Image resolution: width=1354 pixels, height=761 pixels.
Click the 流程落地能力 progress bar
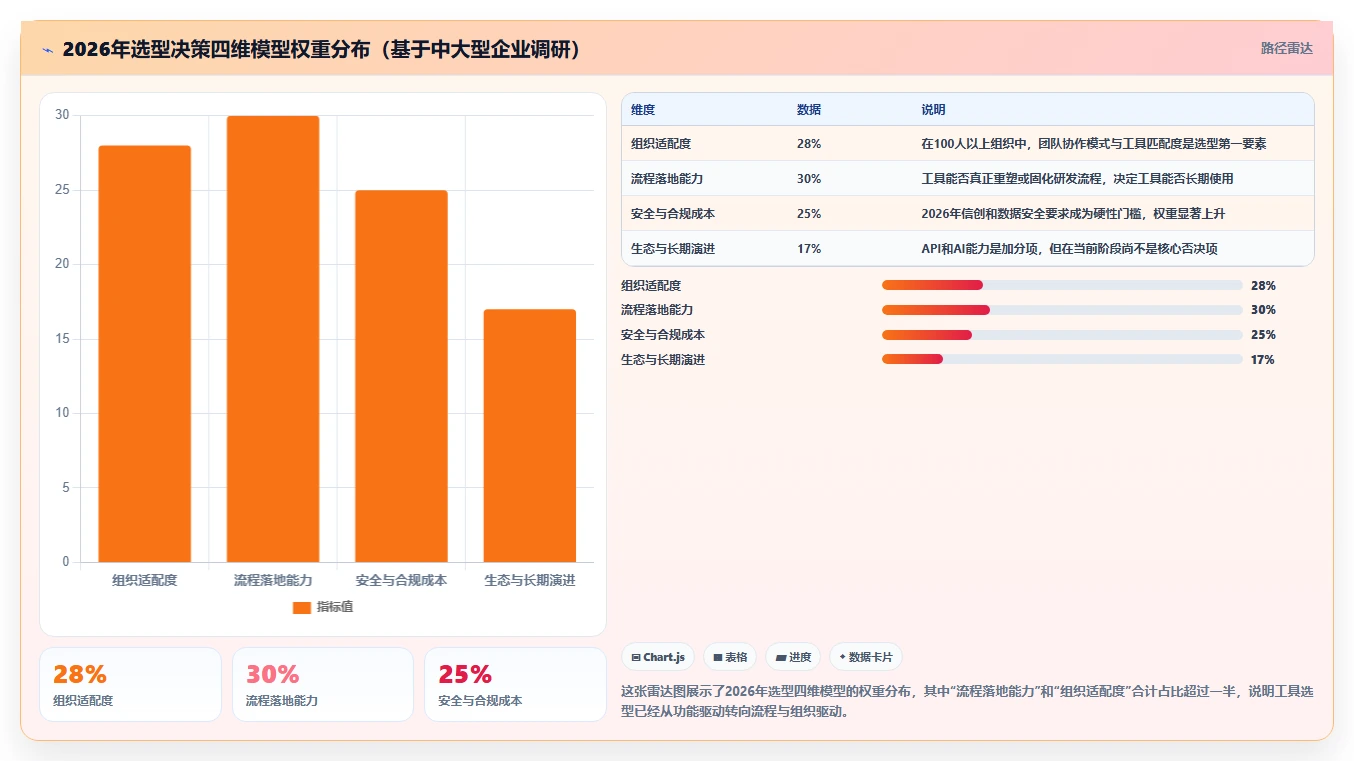tap(1062, 310)
